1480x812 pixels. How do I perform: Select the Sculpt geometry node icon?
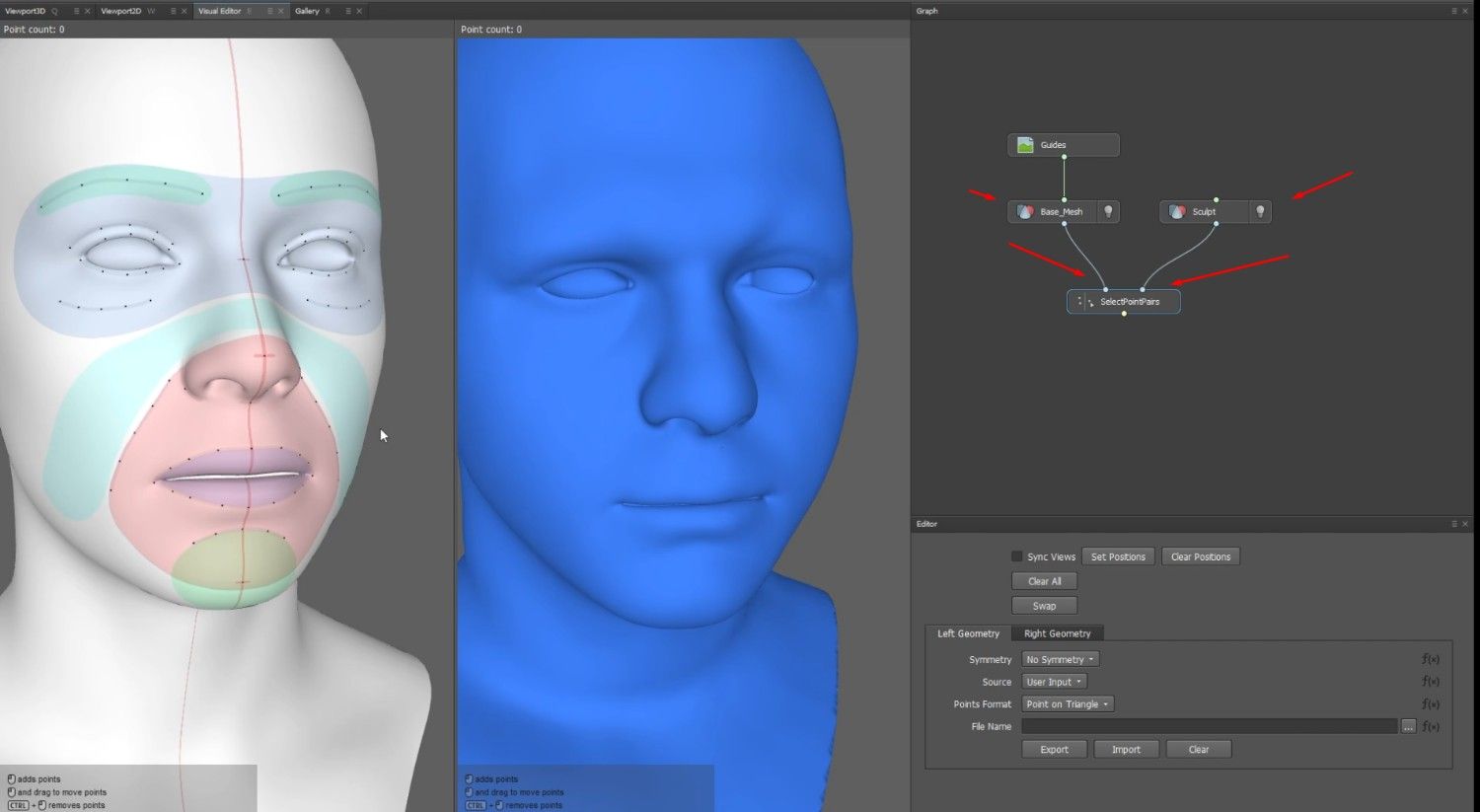pyautogui.click(x=1177, y=211)
